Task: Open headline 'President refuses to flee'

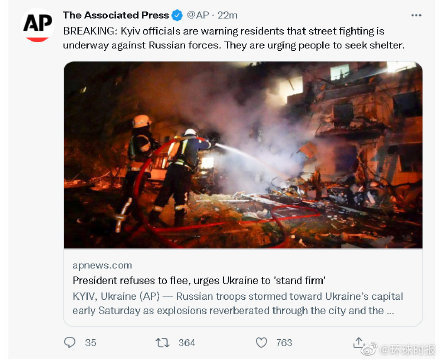Action: pos(199,280)
